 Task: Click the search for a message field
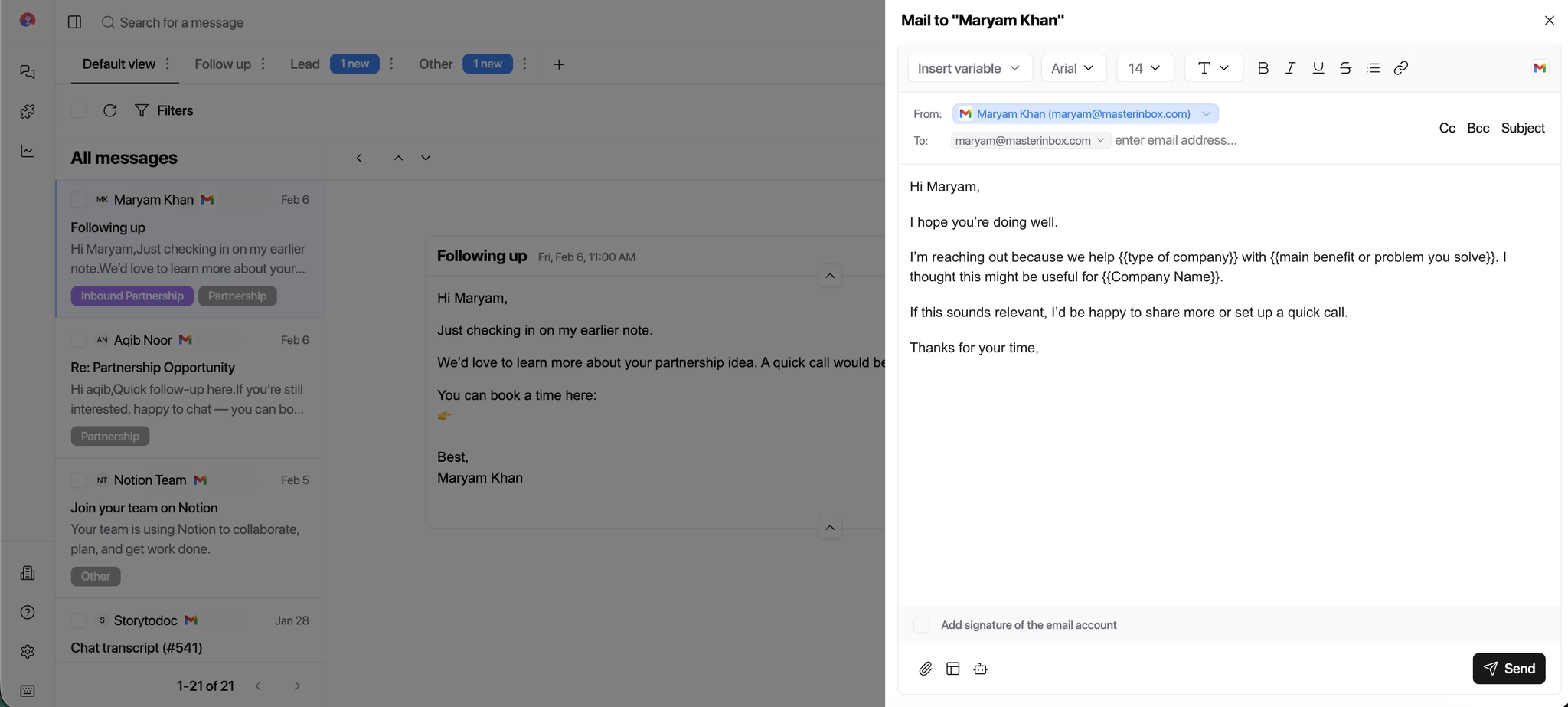click(x=181, y=22)
